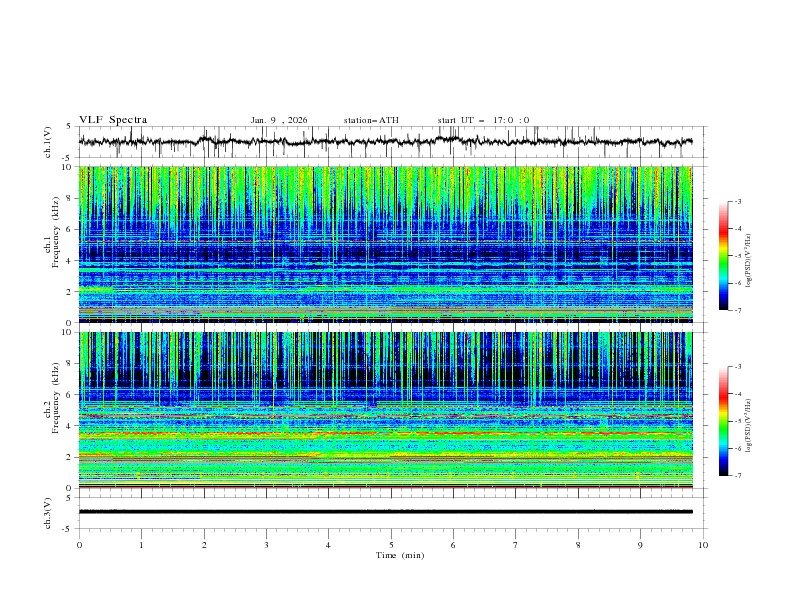Click the "4" kHz tick on ch.2 frequency axis
The image size is (792, 612).
point(69,426)
